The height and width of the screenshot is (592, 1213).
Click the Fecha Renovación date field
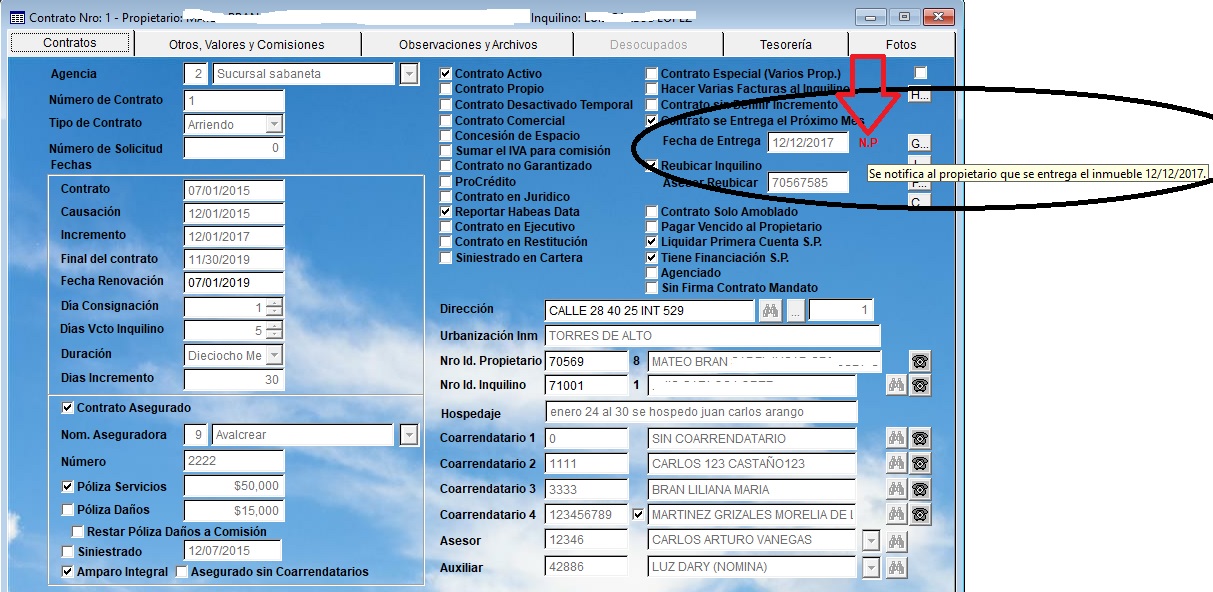[234, 282]
